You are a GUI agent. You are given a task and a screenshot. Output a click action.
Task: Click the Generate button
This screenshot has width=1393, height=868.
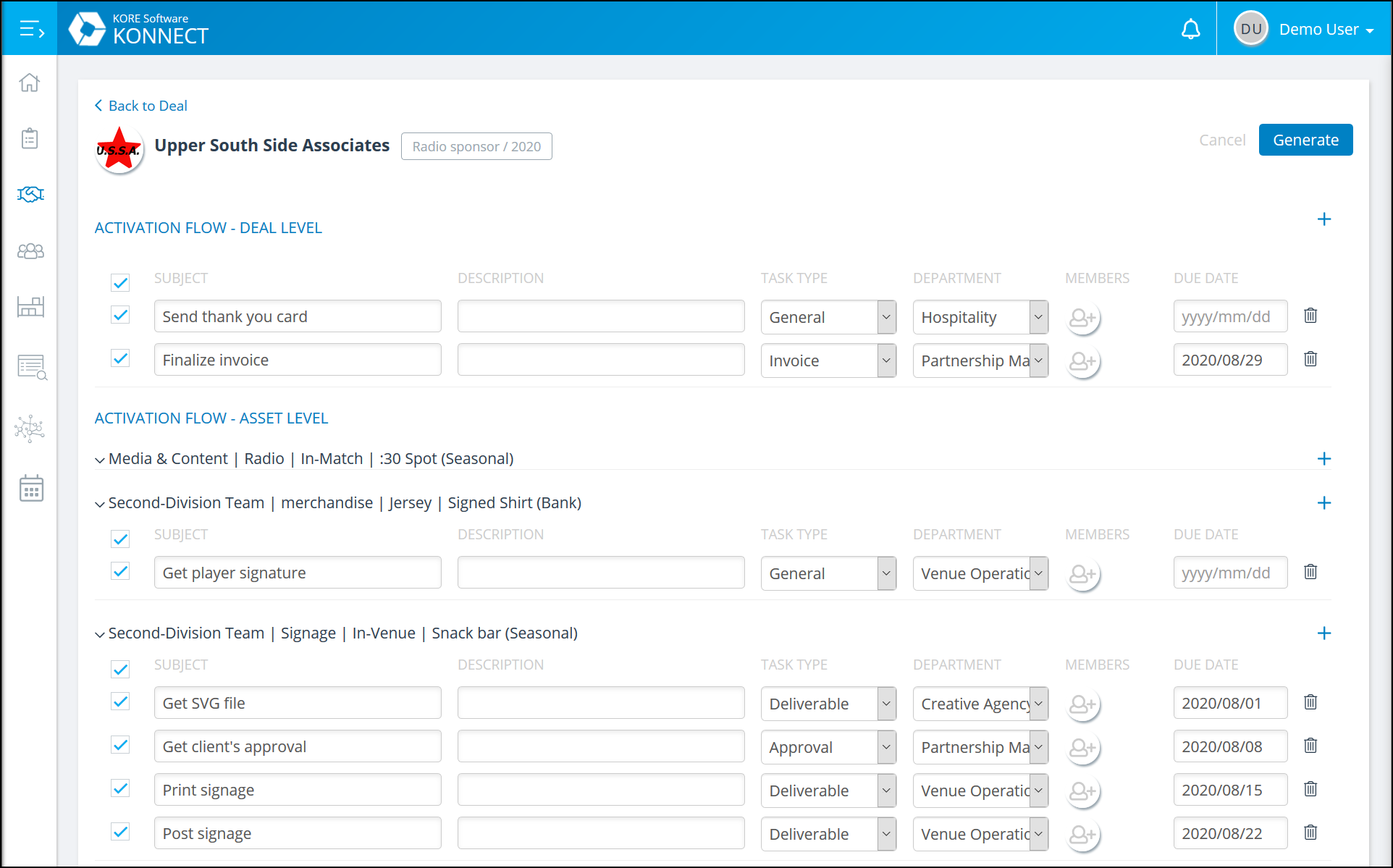click(1305, 140)
